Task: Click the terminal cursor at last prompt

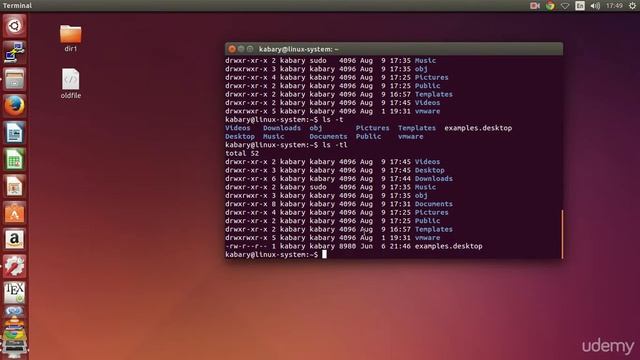Action: tap(324, 254)
